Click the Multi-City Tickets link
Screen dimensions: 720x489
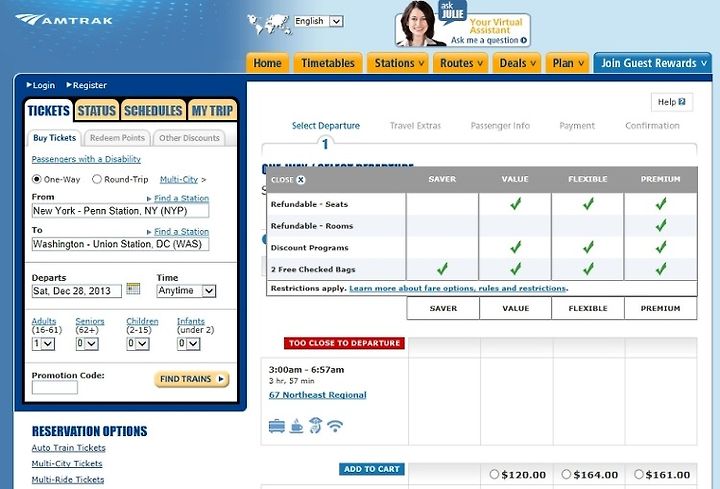[x=67, y=464]
